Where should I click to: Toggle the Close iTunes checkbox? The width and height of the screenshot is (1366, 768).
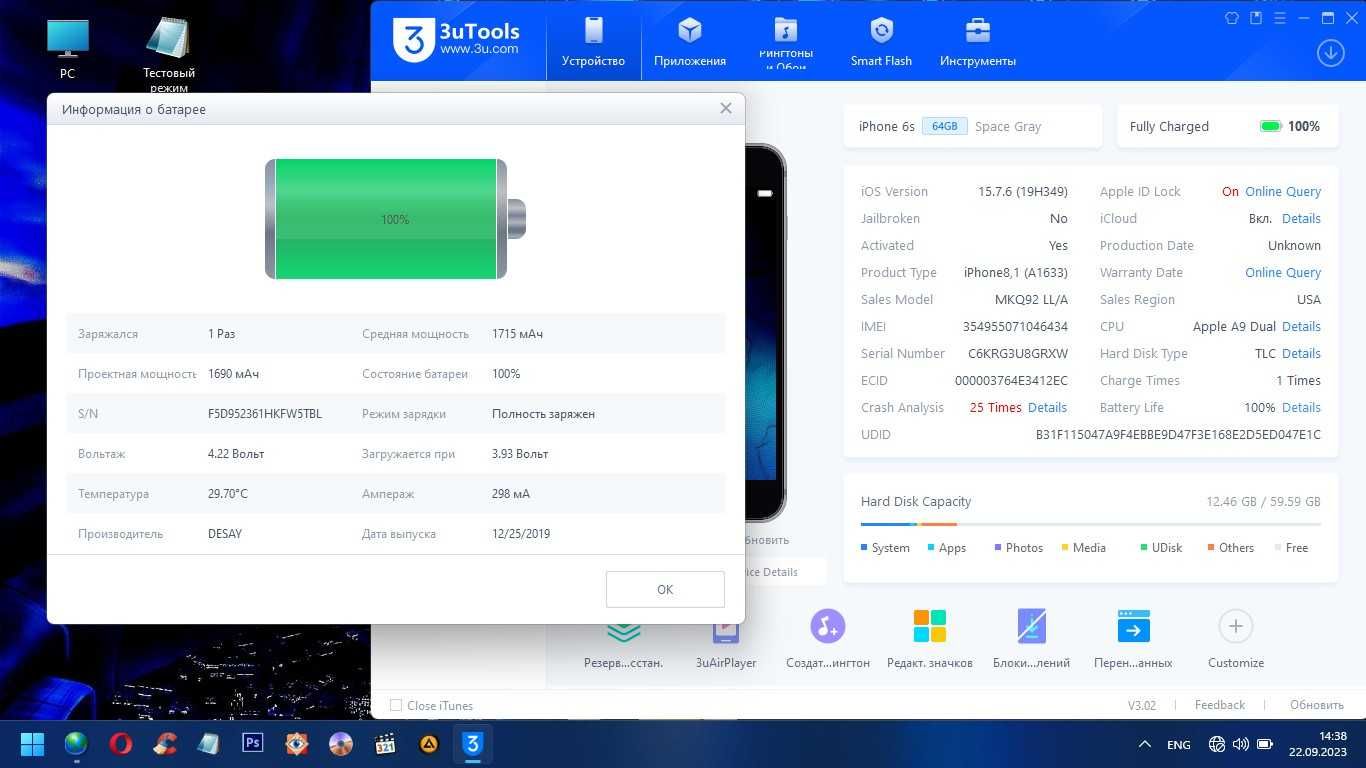point(396,705)
